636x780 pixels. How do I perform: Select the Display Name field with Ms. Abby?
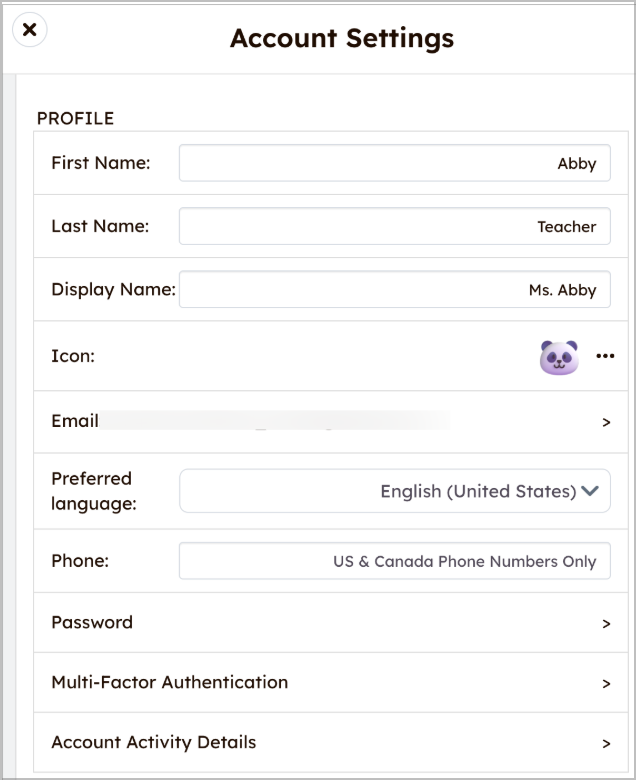point(394,289)
